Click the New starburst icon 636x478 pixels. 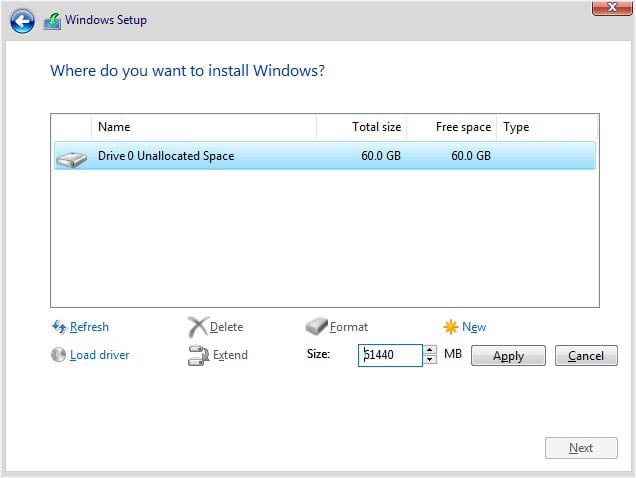tap(451, 327)
